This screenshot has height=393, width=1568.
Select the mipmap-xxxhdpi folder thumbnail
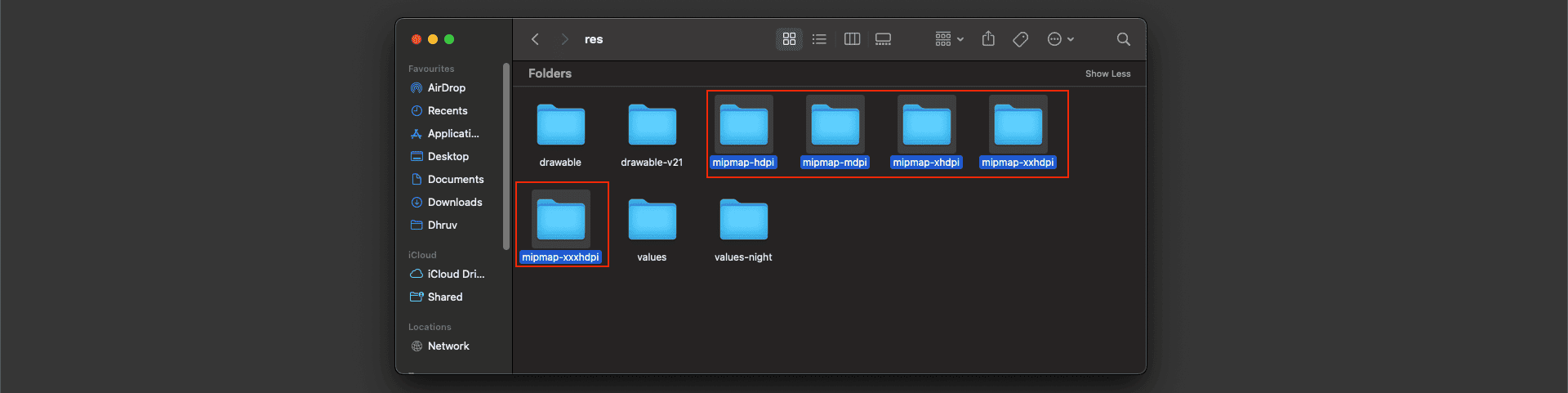coord(561,220)
